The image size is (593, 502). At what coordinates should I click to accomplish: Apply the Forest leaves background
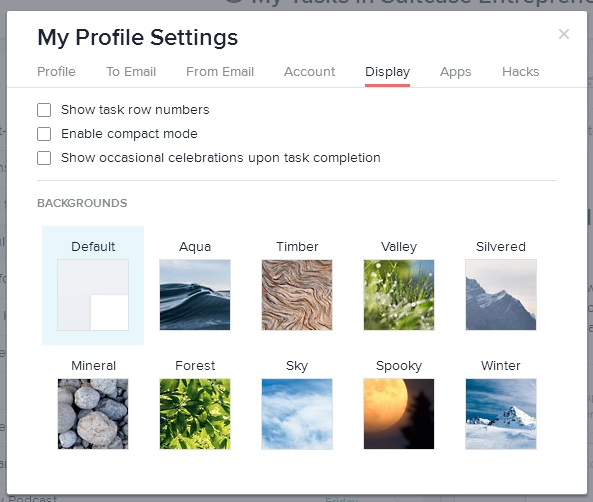[195, 414]
